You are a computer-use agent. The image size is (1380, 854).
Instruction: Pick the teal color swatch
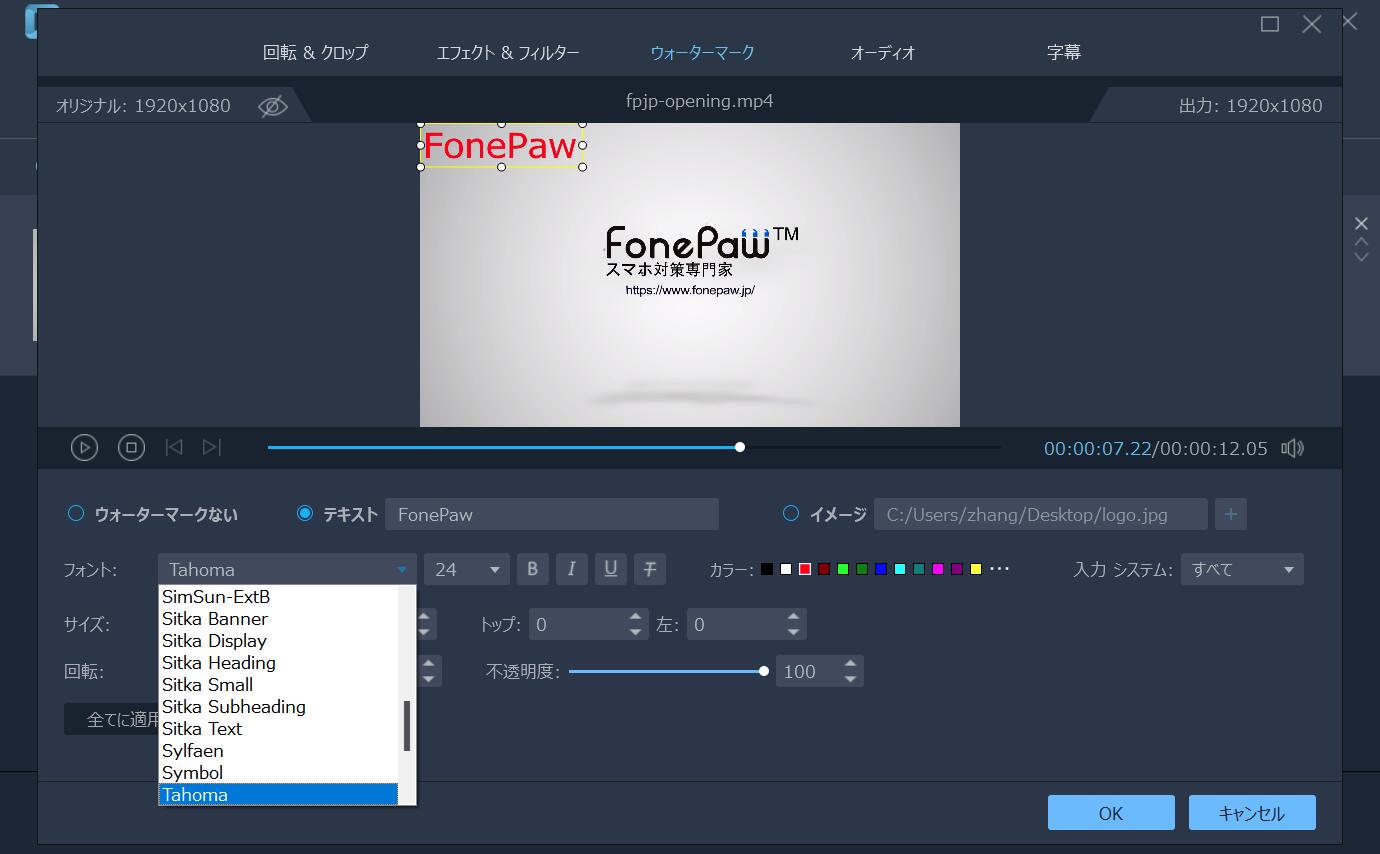(919, 569)
